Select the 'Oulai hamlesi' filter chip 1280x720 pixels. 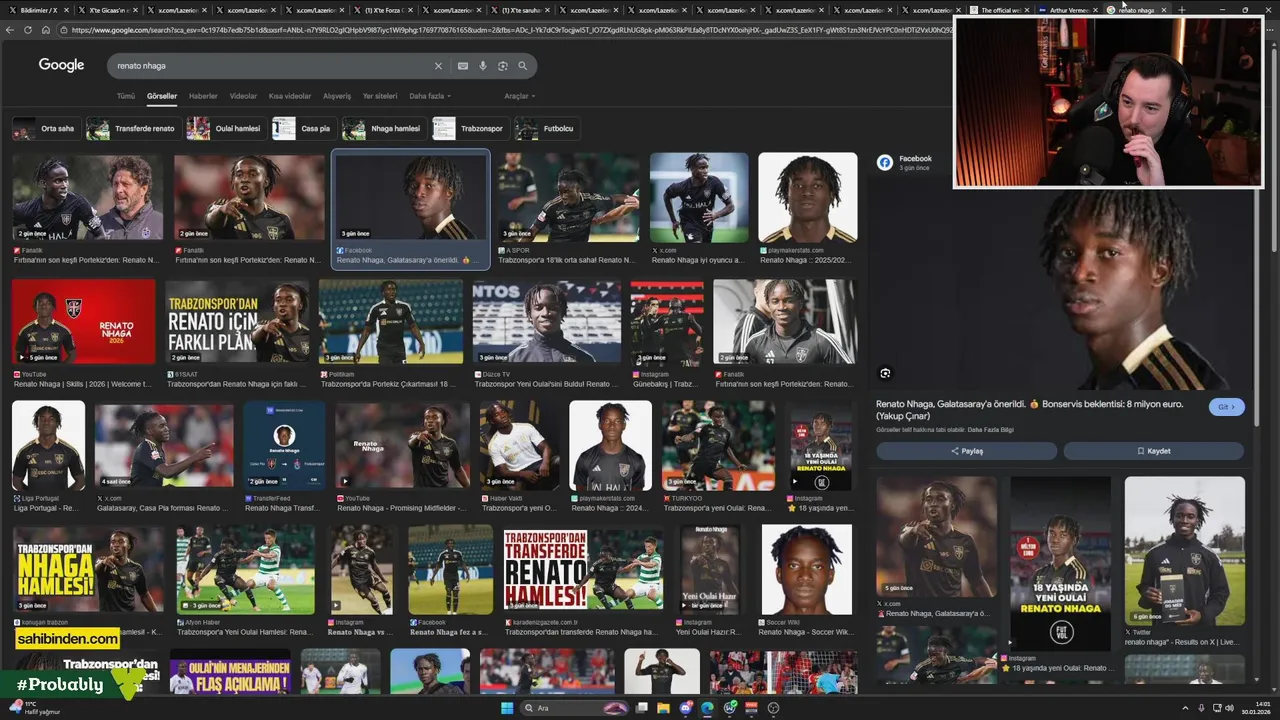226,128
